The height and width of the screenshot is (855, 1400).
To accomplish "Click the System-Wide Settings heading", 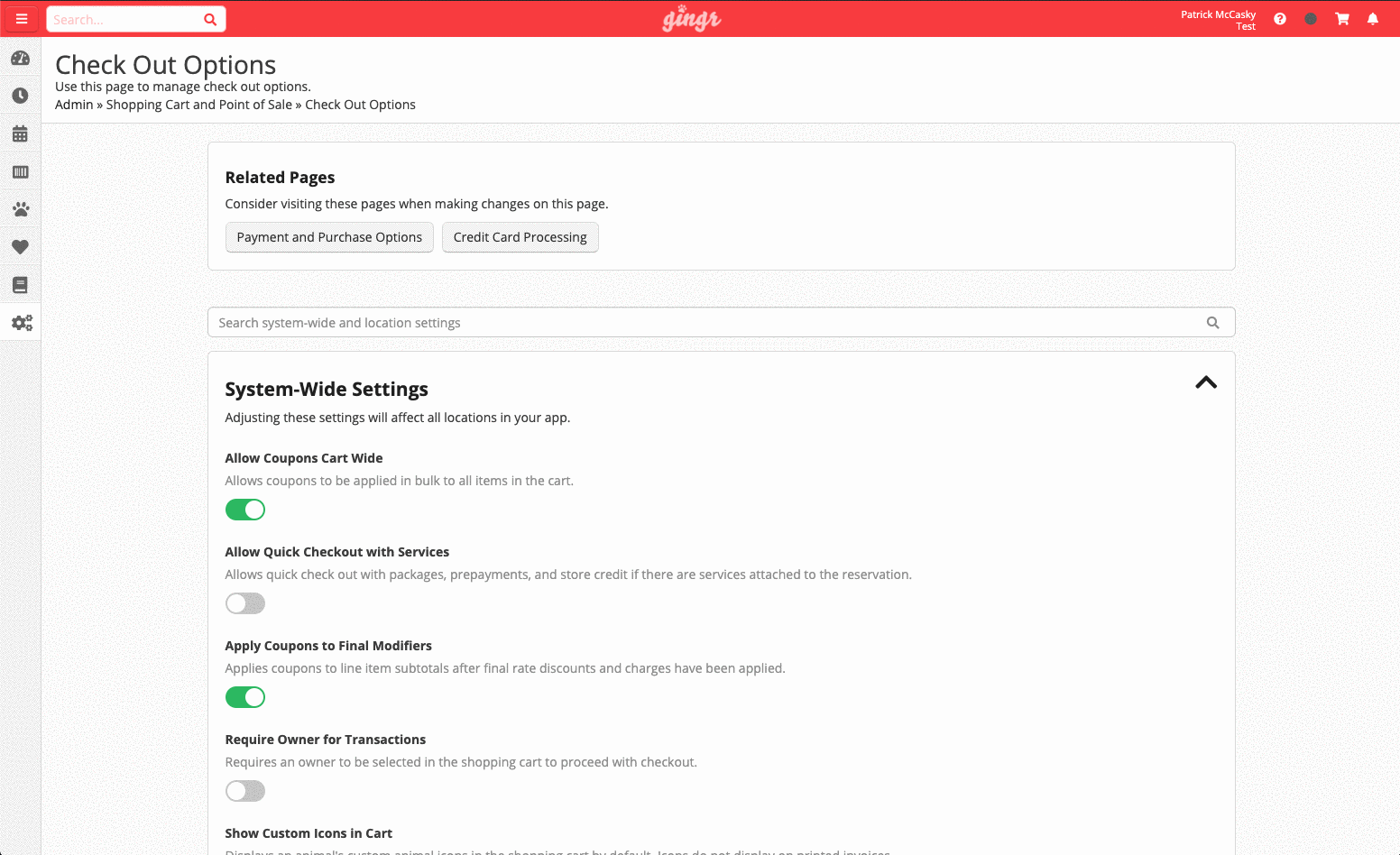I will pyautogui.click(x=327, y=390).
